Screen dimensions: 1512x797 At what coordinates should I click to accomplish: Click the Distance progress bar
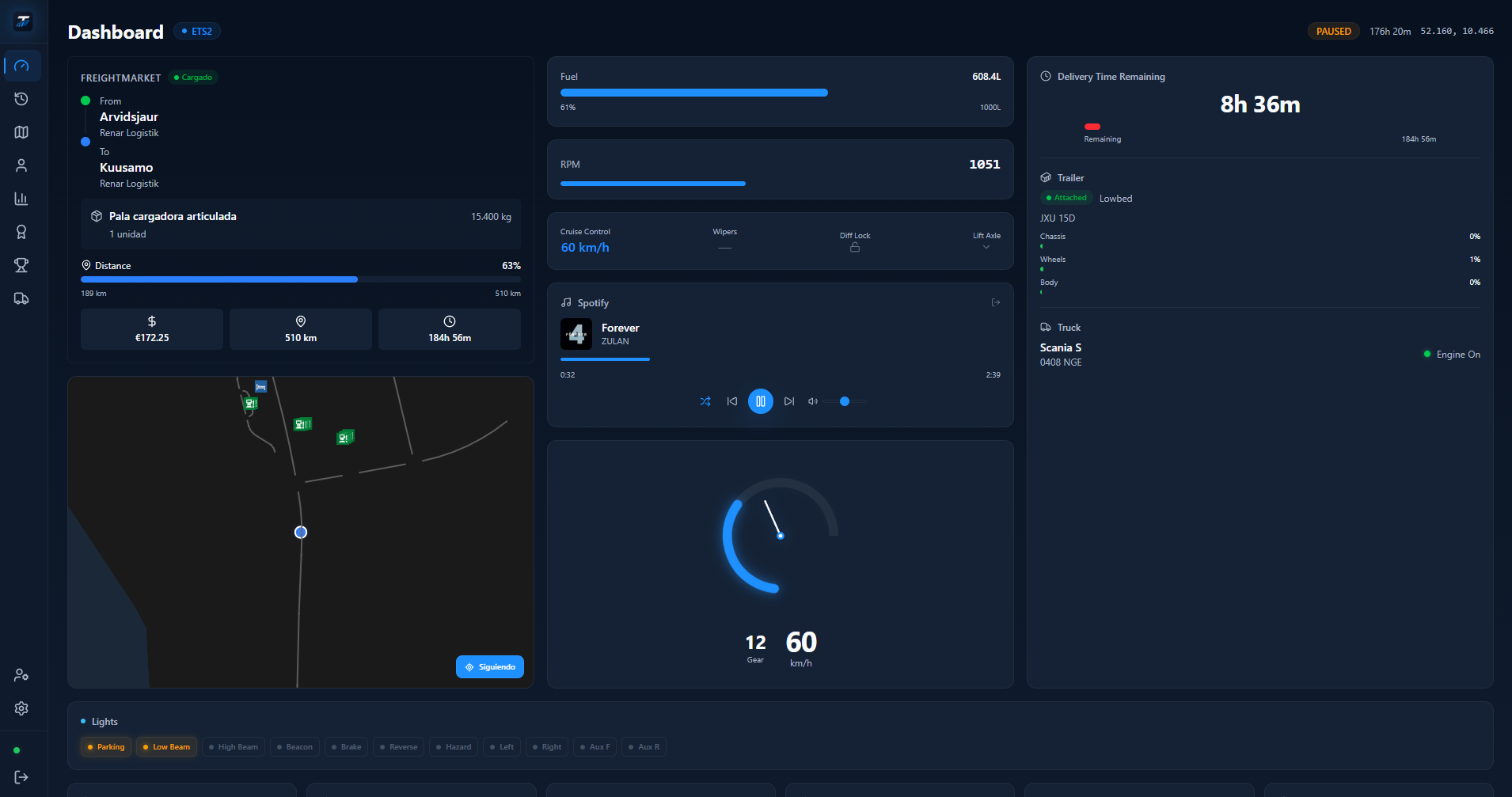pyautogui.click(x=301, y=279)
